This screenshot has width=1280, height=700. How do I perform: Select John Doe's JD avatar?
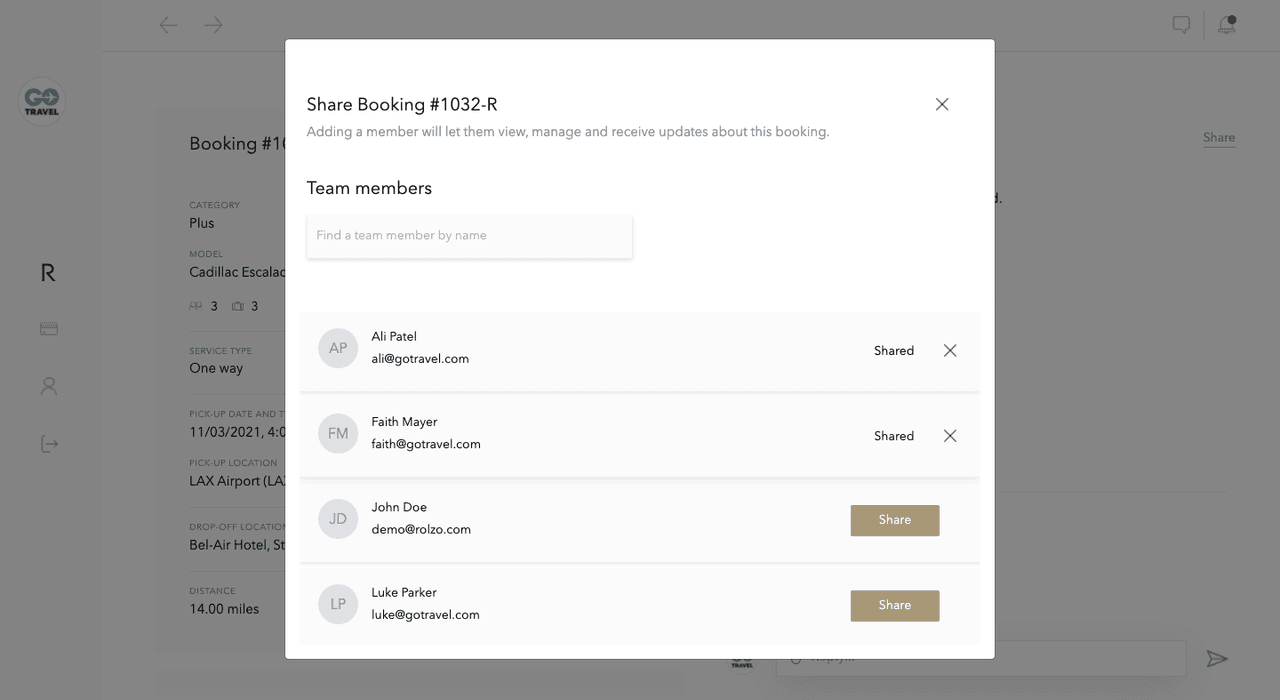pyautogui.click(x=338, y=519)
